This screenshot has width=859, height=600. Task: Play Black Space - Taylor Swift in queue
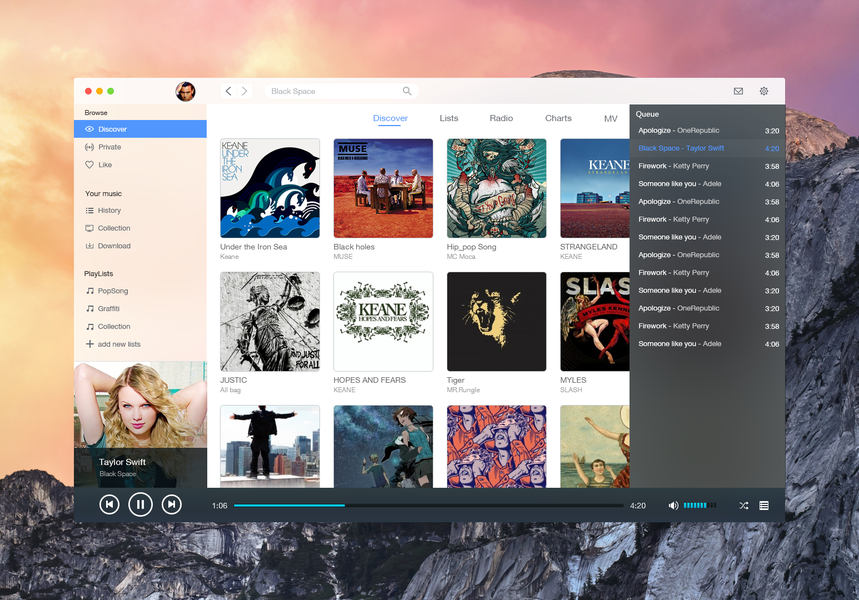click(x=707, y=148)
